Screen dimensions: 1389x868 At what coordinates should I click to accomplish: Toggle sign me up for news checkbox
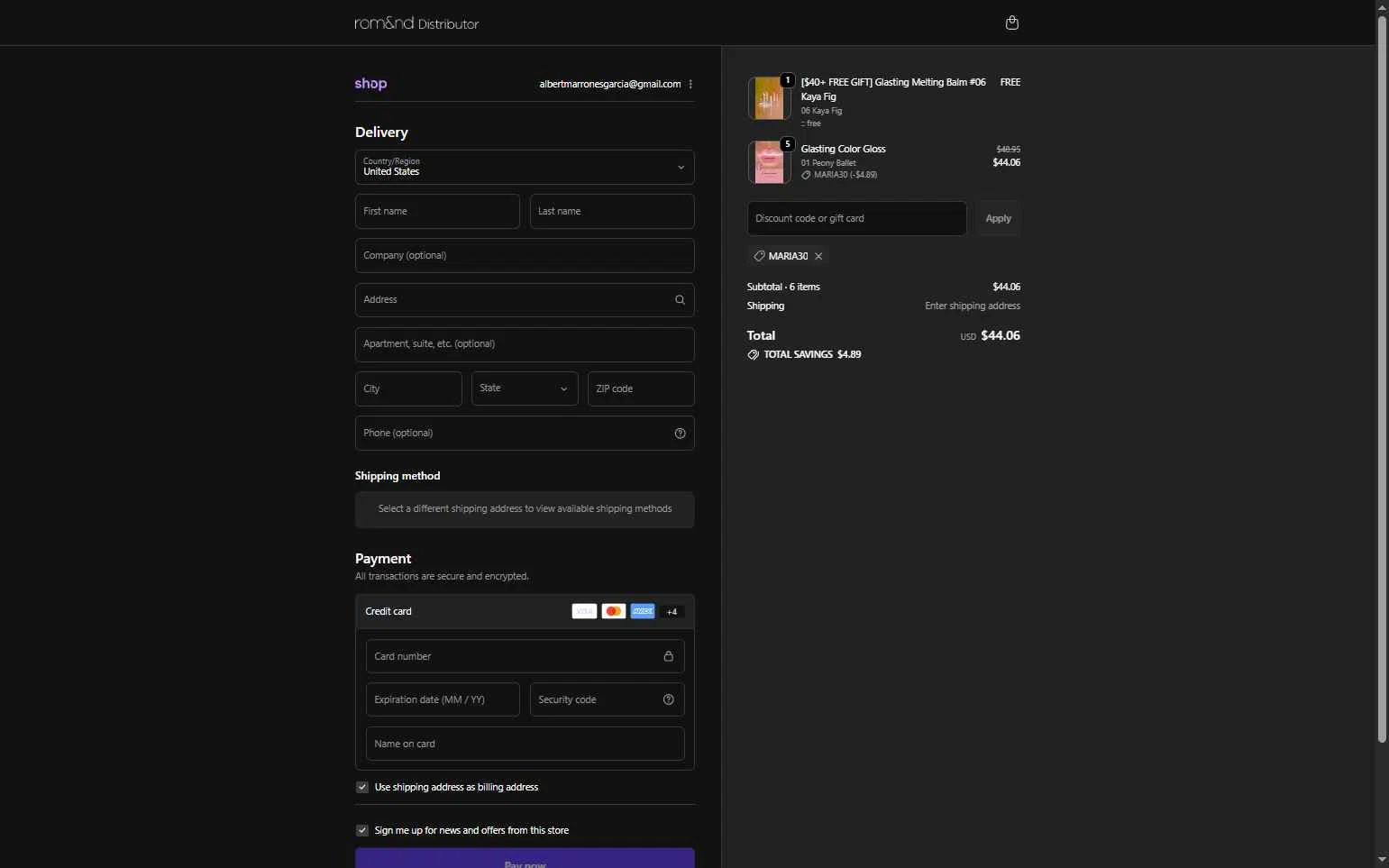click(362, 830)
